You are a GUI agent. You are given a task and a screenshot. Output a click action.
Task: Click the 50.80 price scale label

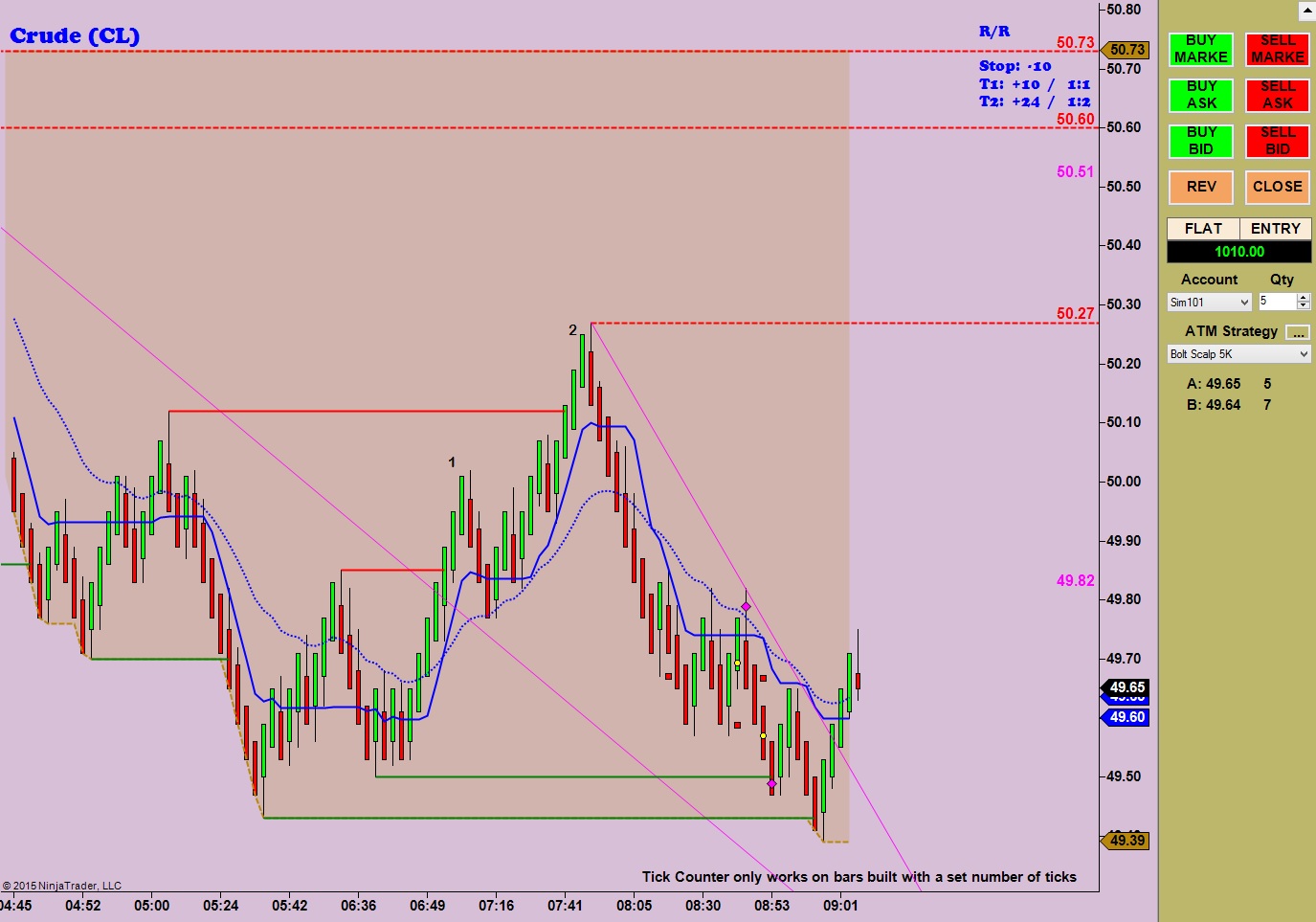point(1124,10)
